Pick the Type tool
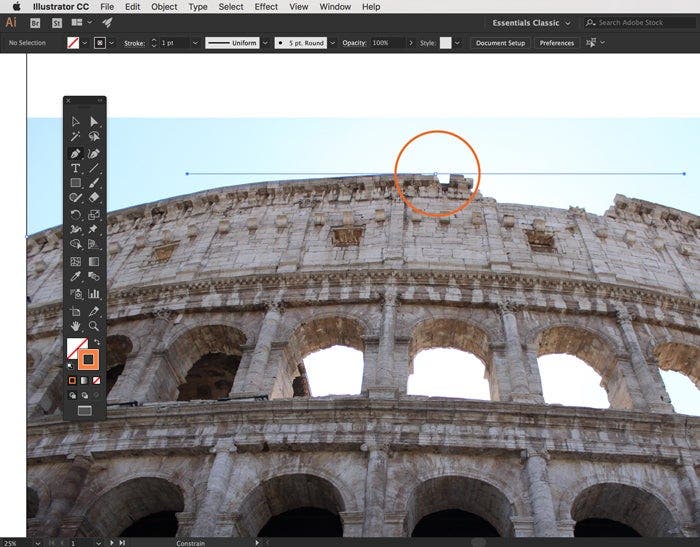The width and height of the screenshot is (700, 547). coord(75,168)
